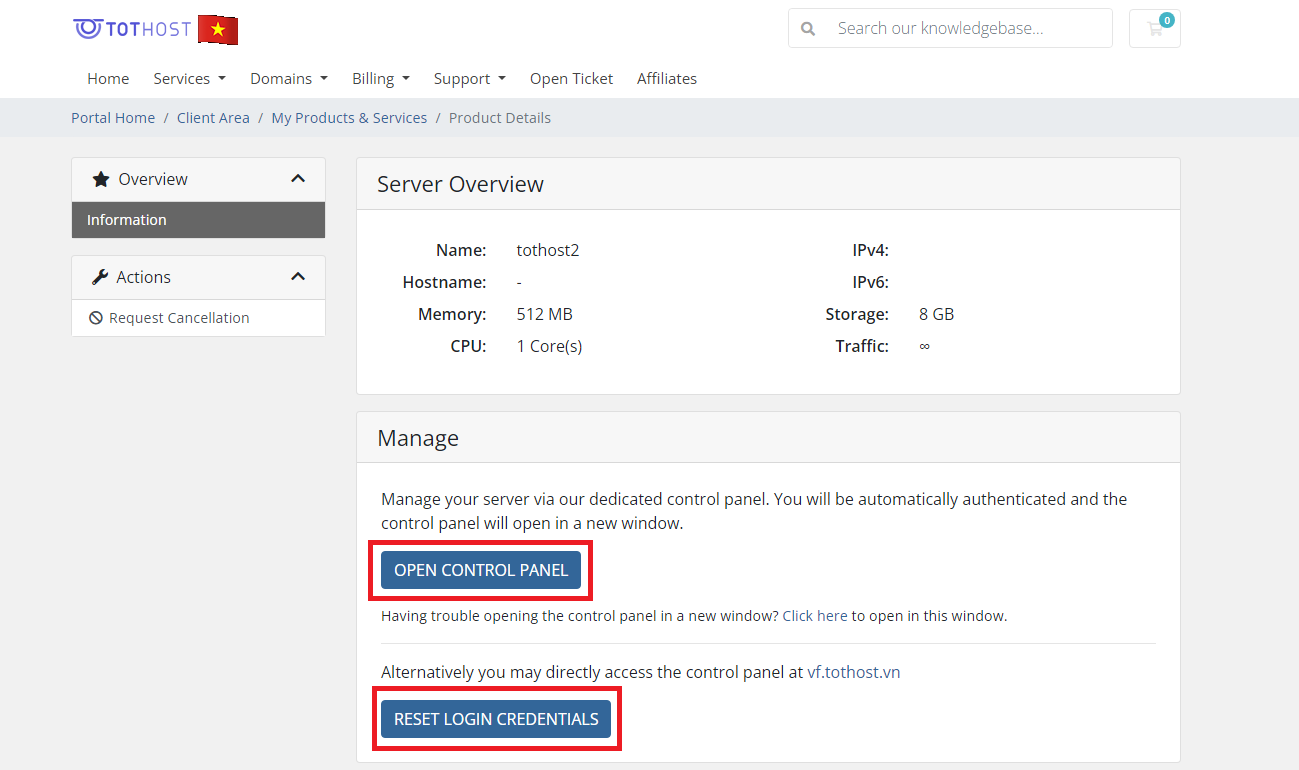Expand the Support dropdown menu
Viewport: 1299px width, 770px height.
coord(469,79)
